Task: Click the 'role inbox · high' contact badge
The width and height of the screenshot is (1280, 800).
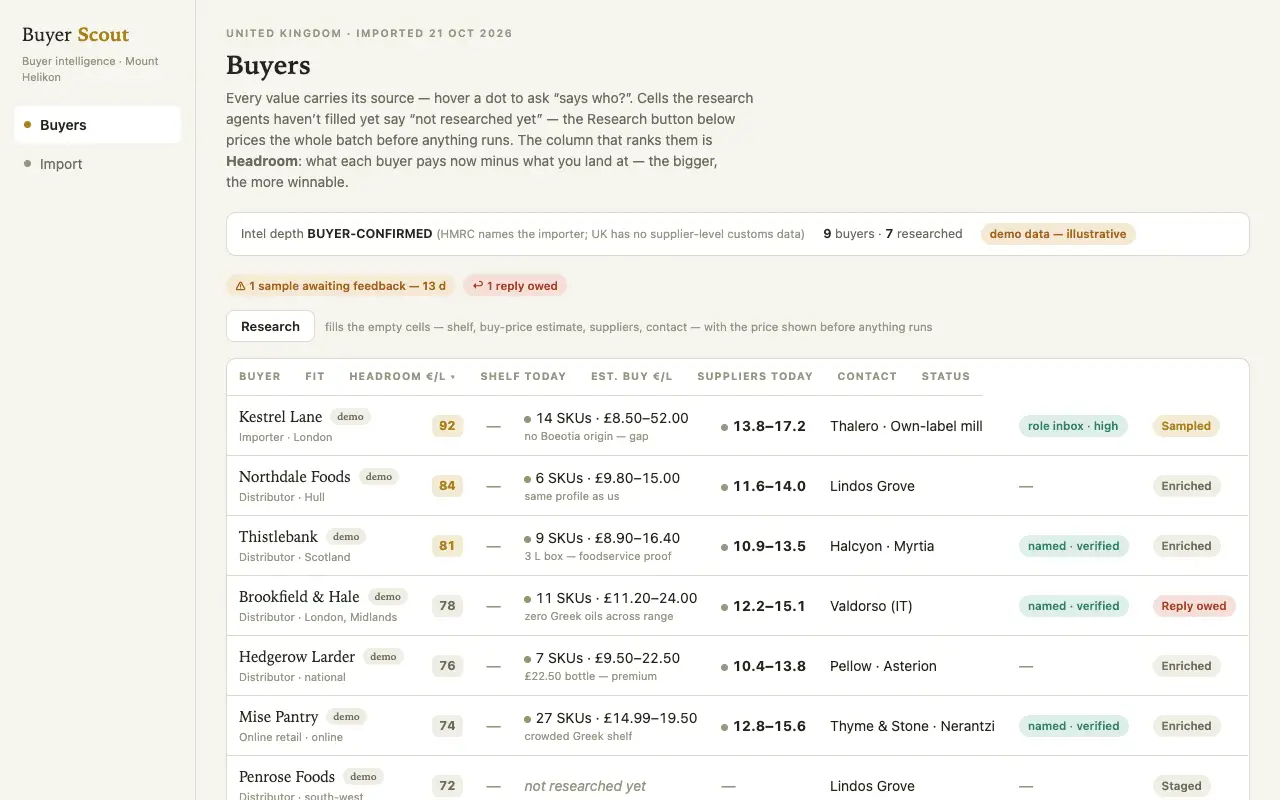Action: pyautogui.click(x=1073, y=426)
